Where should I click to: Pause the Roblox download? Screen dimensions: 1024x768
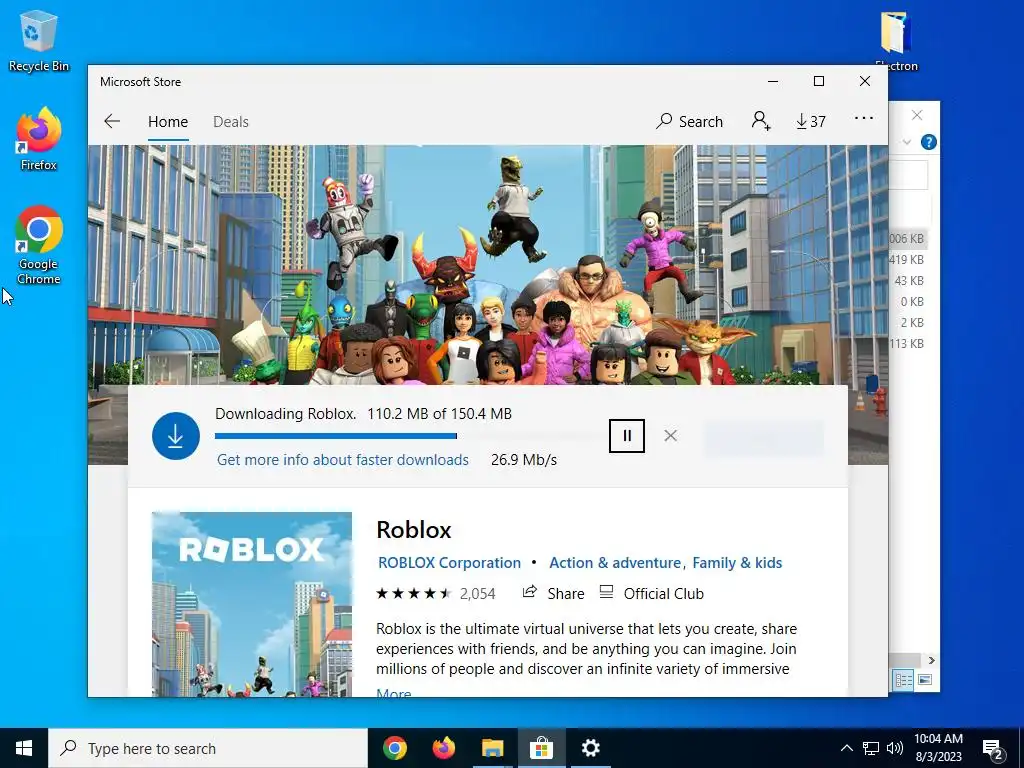(x=627, y=436)
